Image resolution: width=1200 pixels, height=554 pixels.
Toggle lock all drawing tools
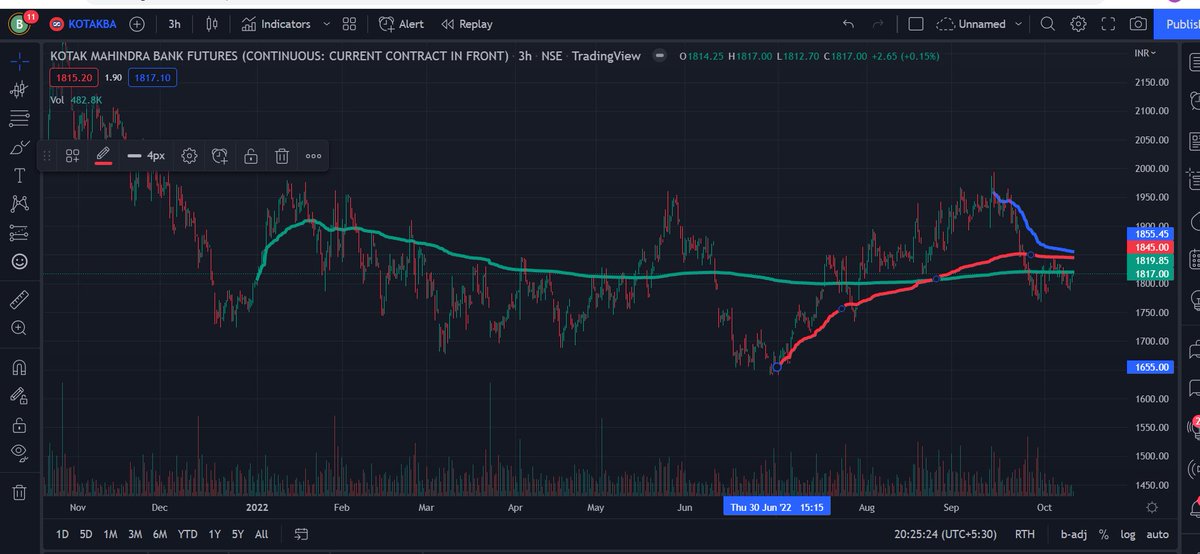tap(19, 424)
